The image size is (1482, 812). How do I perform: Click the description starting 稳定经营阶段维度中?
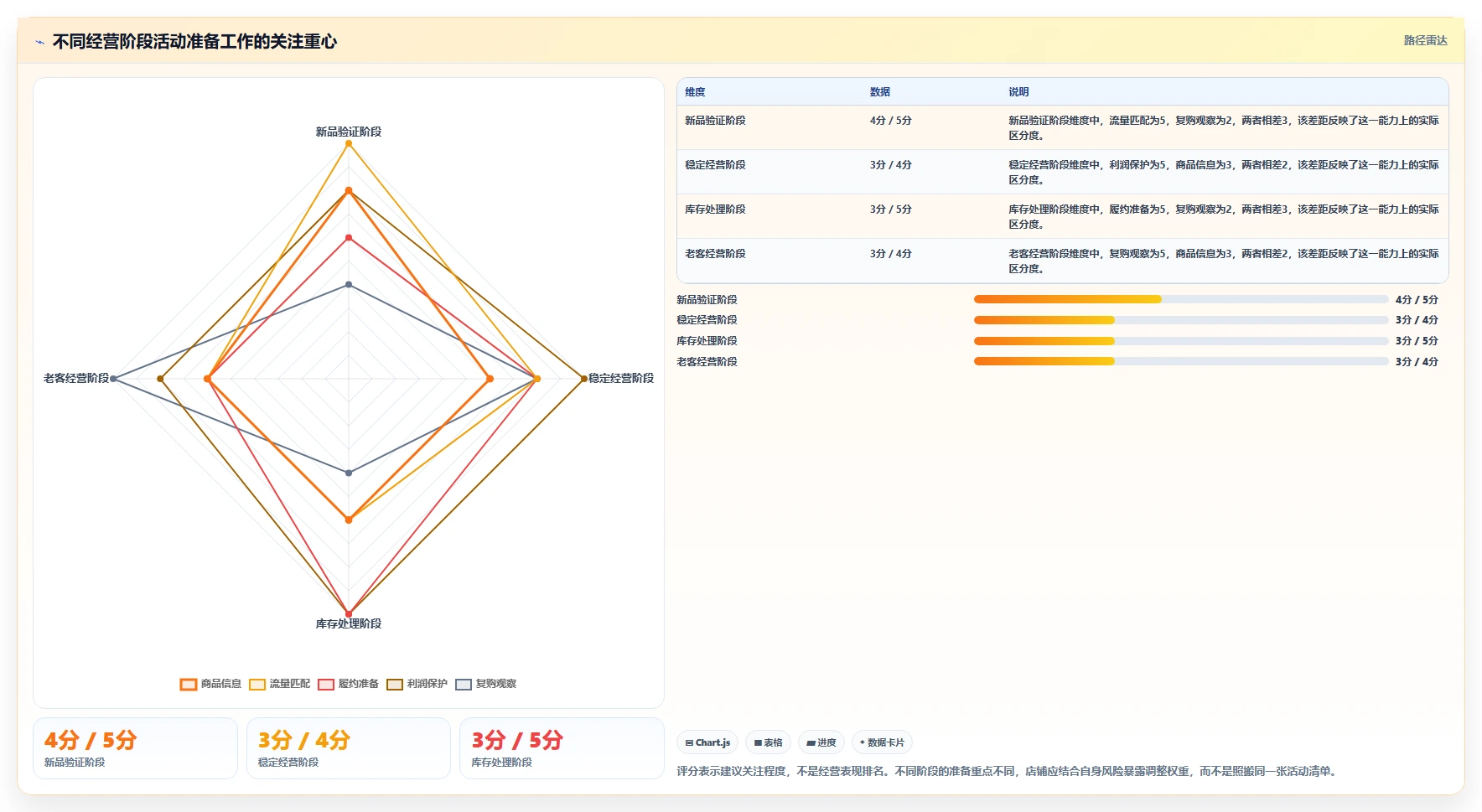(1224, 173)
